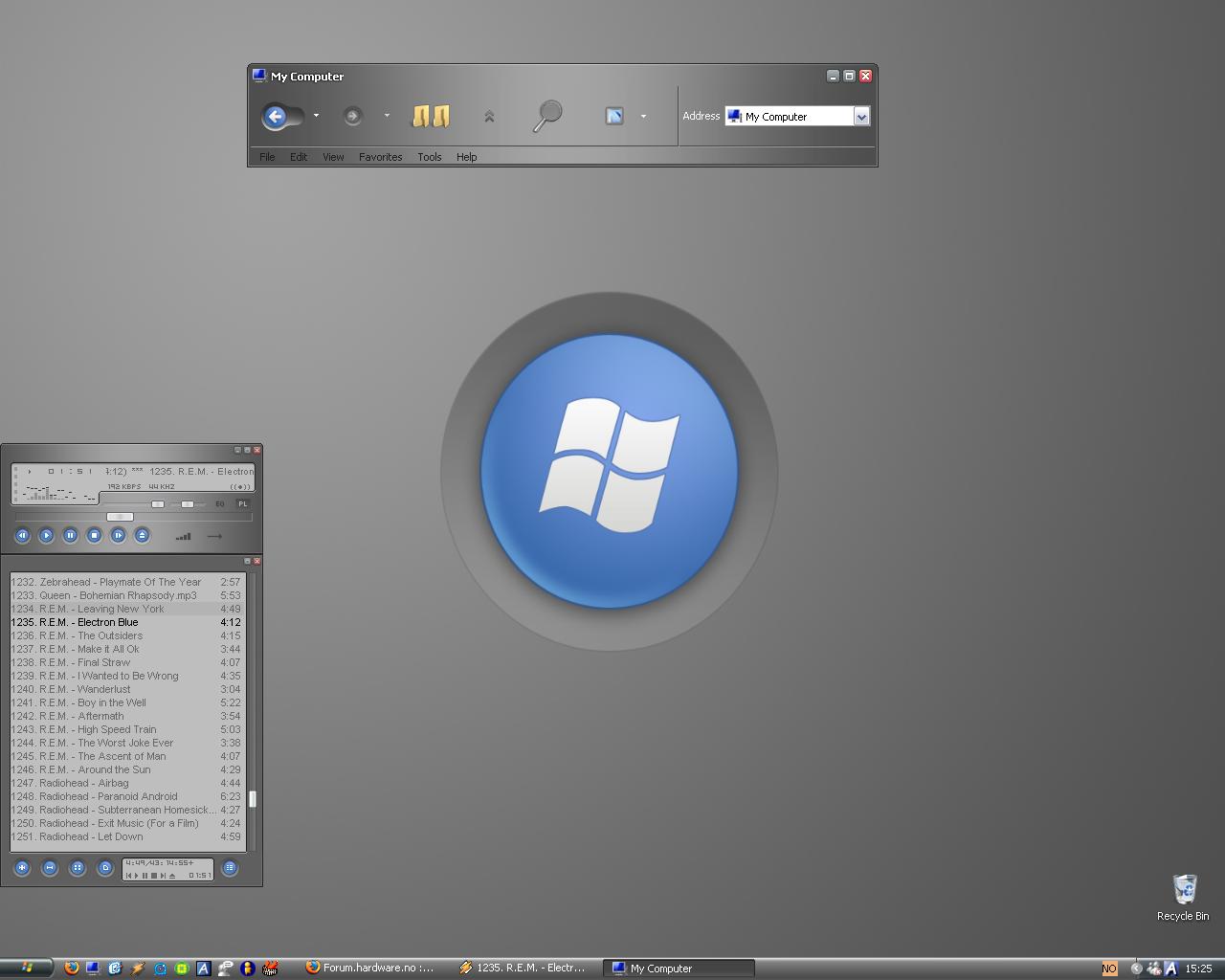Toggle the Winamp PL playlist button
Viewport: 1225px width, 980px height.
coord(243,503)
